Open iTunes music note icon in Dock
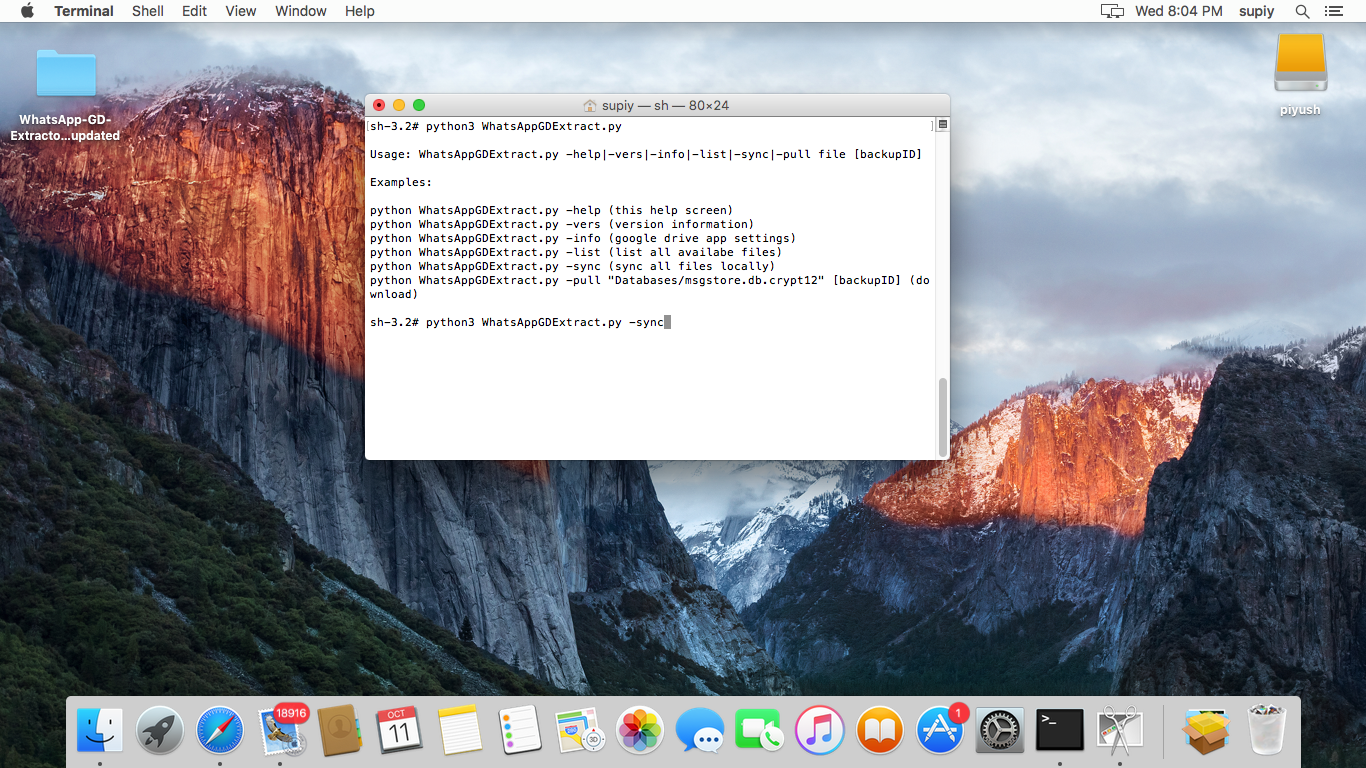This screenshot has width=1366, height=768. click(x=819, y=731)
